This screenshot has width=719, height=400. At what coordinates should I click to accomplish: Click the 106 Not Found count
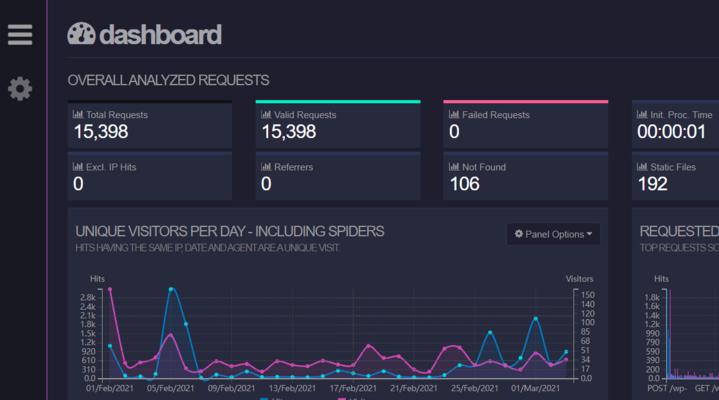[464, 184]
